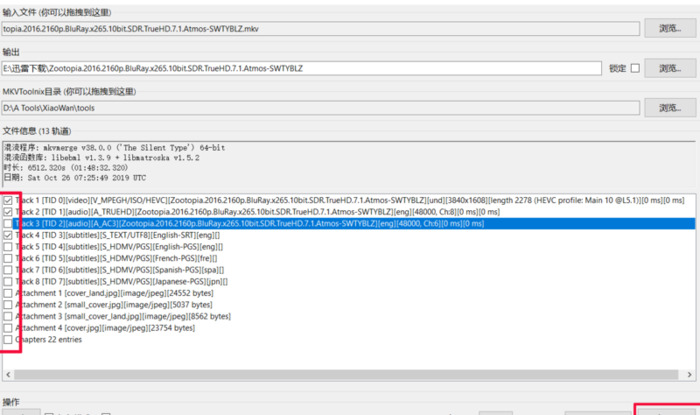Check Track 8 Japanese-PGS subtitle checkbox
Image resolution: width=700 pixels, height=415 pixels.
10,282
